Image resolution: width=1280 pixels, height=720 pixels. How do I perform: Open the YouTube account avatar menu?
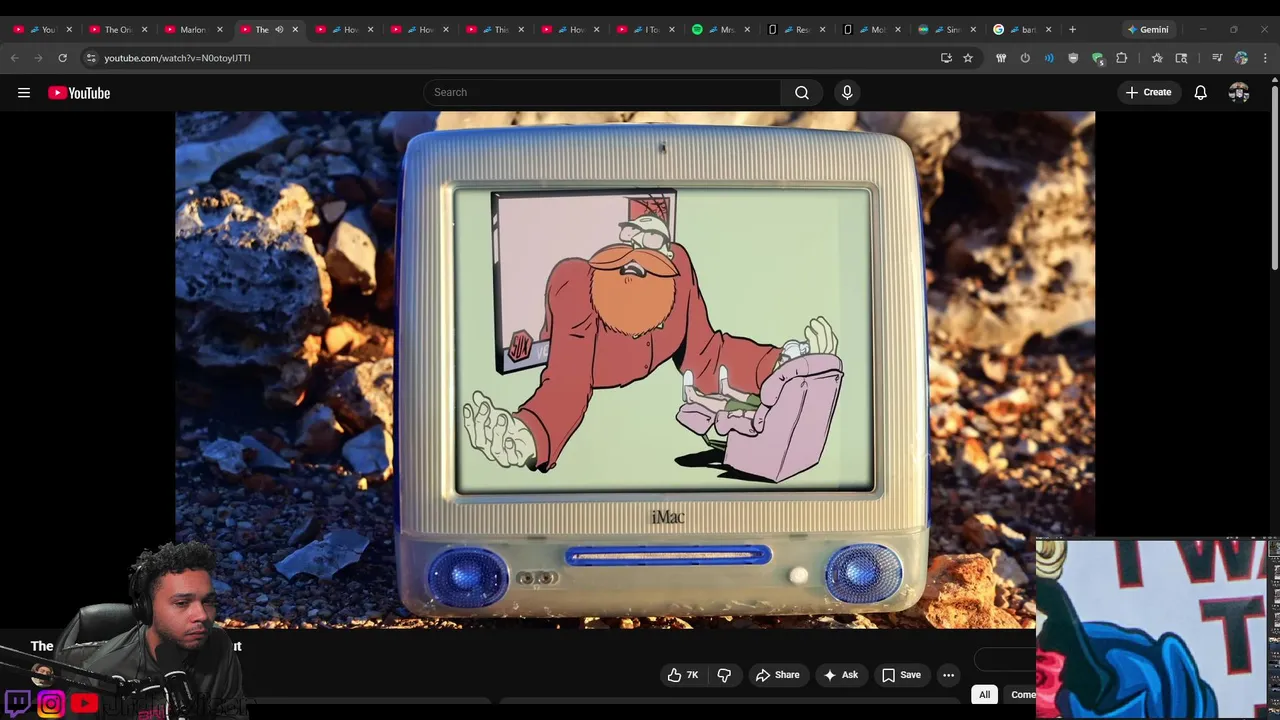tap(1239, 92)
